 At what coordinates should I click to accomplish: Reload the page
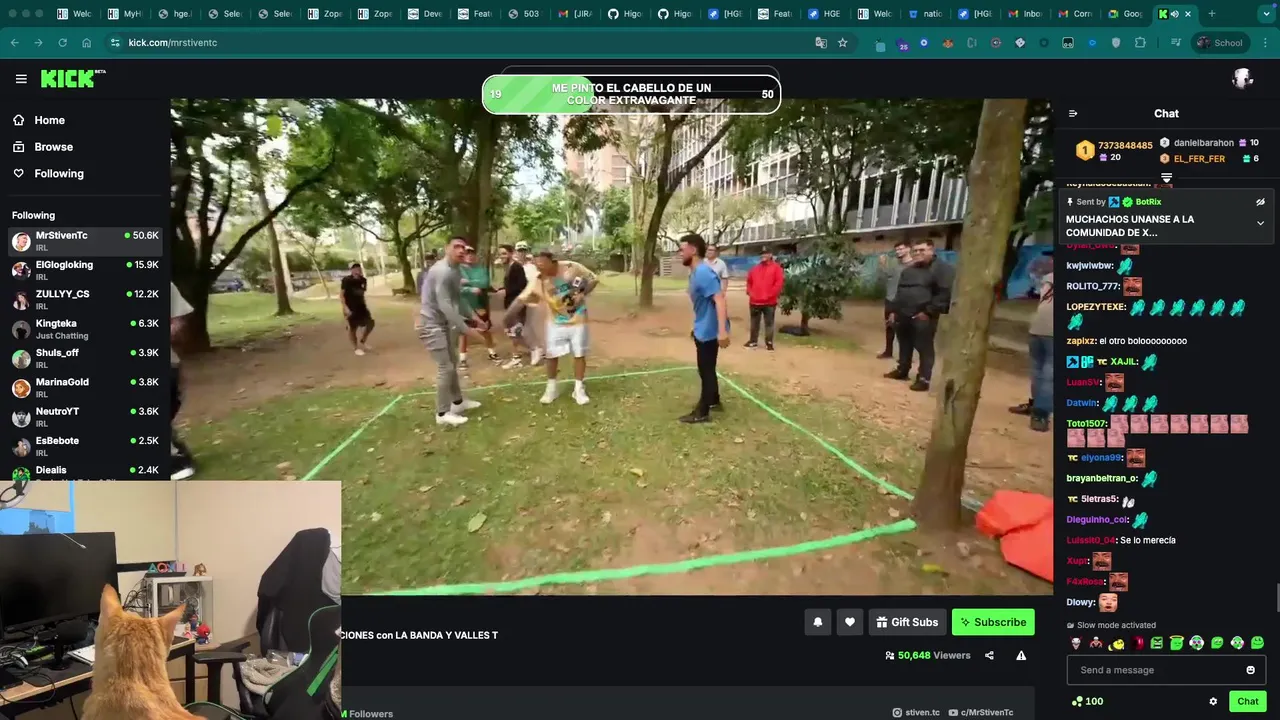click(62, 43)
